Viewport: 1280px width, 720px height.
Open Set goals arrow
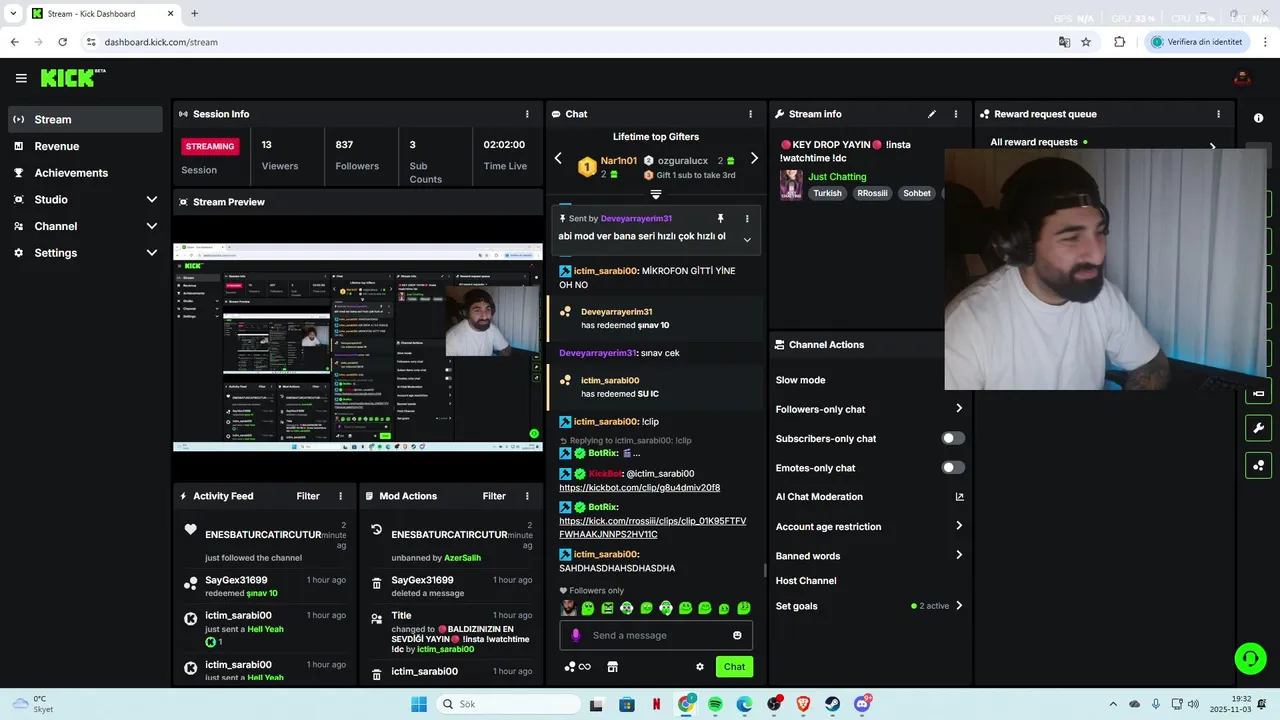(959, 605)
